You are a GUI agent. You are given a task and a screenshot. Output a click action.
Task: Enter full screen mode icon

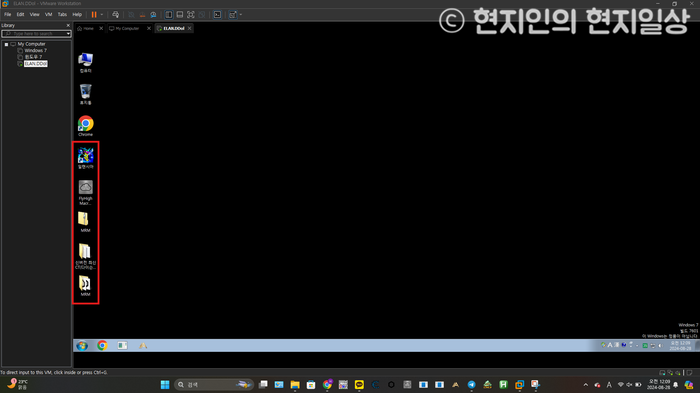tap(191, 15)
